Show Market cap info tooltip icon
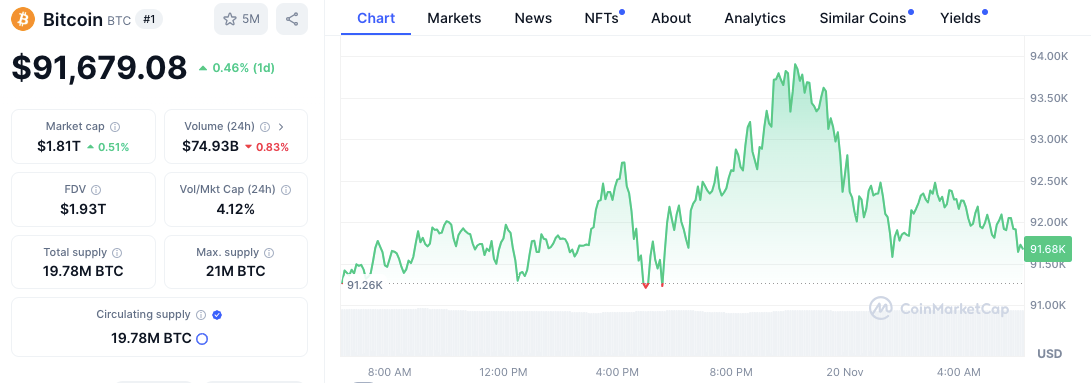Viewport: 1091px width, 383px height. coord(116,127)
